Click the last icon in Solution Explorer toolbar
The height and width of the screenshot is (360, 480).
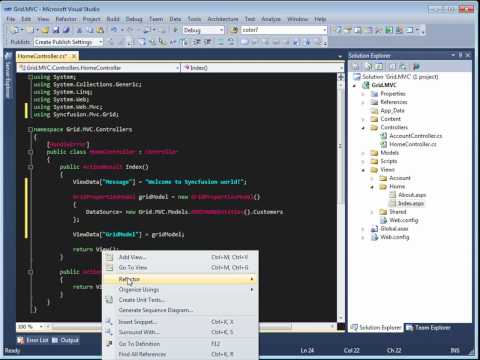416,67
